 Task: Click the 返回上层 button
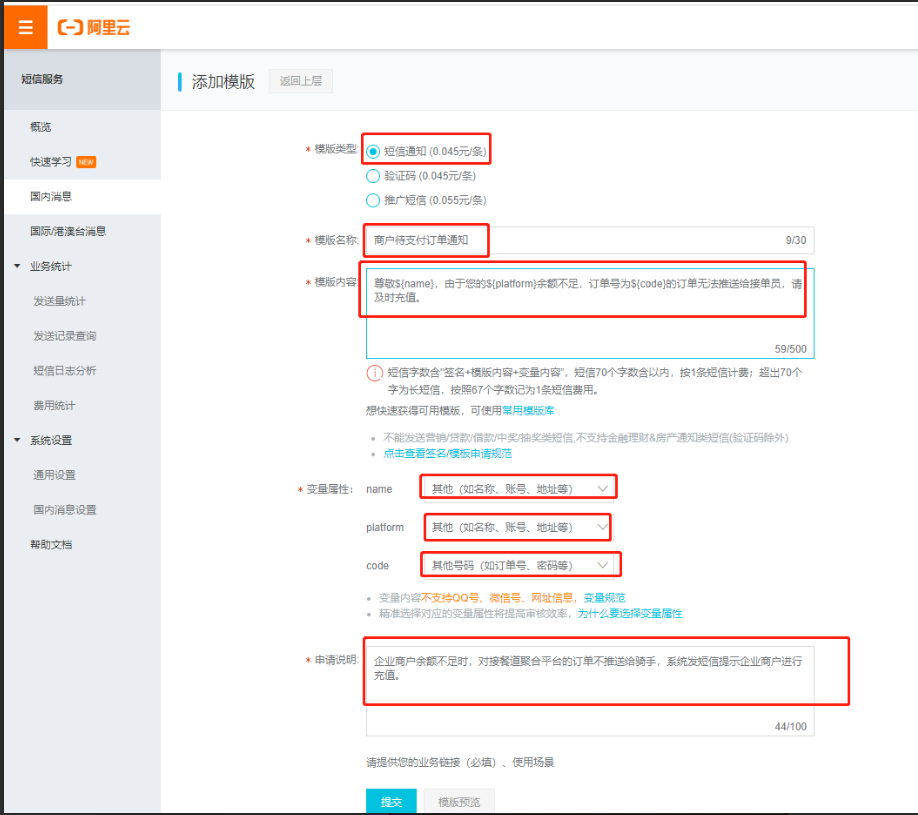[300, 81]
